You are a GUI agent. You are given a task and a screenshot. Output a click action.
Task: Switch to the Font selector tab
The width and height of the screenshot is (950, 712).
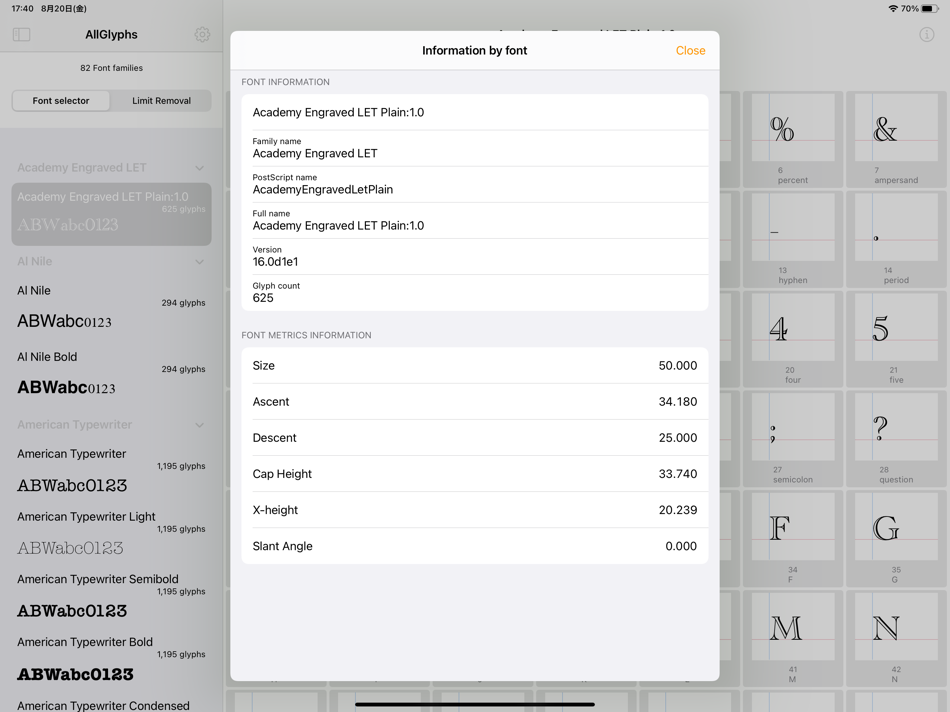pyautogui.click(x=61, y=101)
